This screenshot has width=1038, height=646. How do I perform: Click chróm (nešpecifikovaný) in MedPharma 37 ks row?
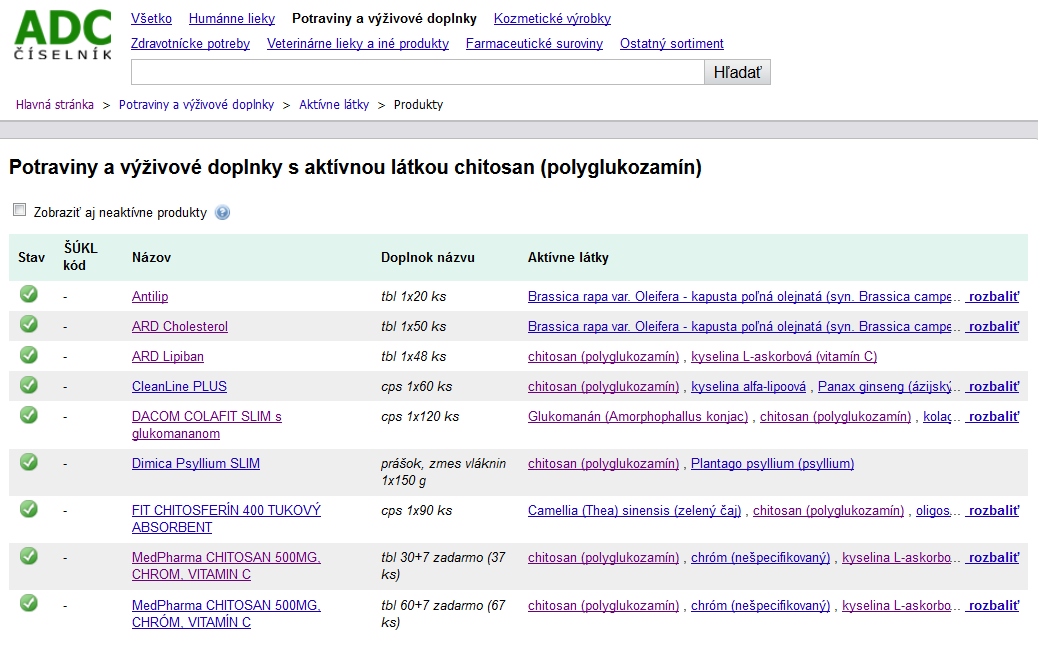pyautogui.click(x=761, y=557)
